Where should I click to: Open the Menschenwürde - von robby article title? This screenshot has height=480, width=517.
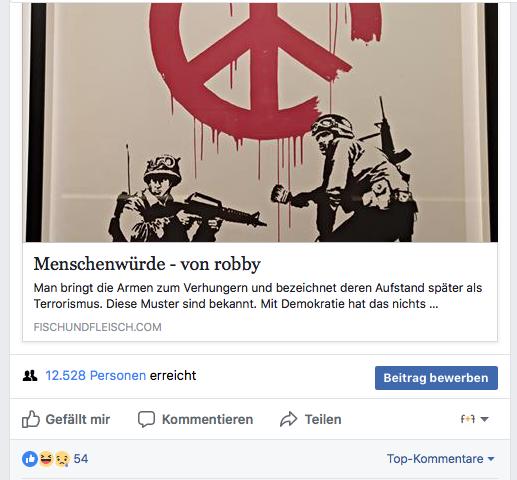coord(147,264)
